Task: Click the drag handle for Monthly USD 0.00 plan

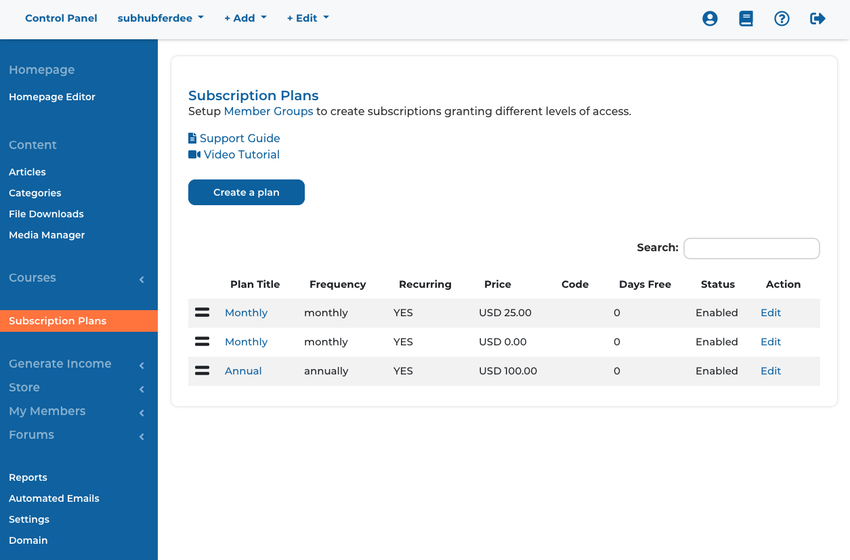Action: click(x=202, y=342)
